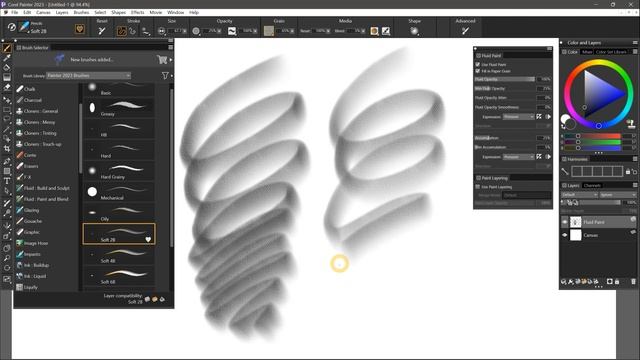Select the Lasso tool

click(7, 120)
